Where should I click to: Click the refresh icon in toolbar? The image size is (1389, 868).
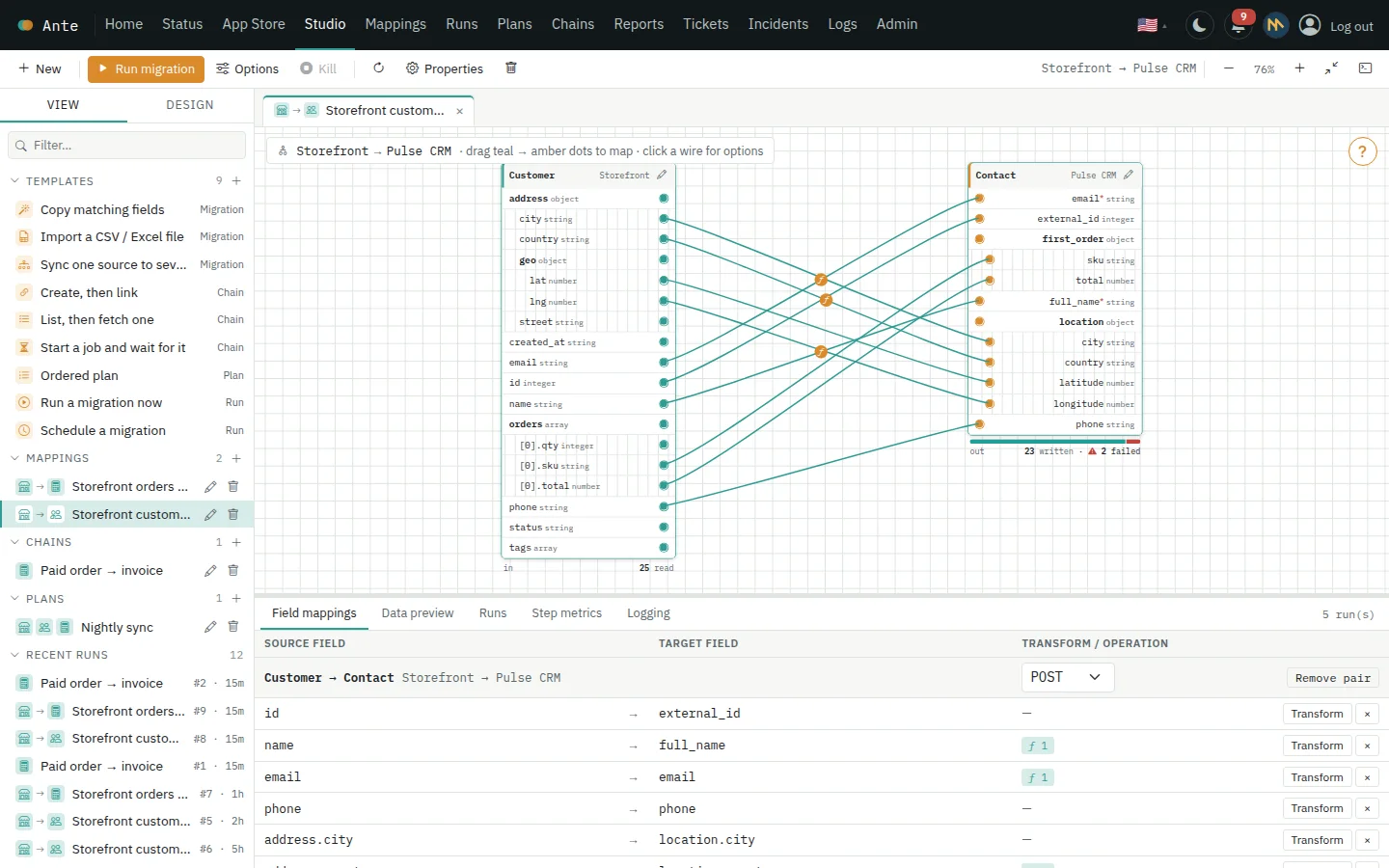(378, 68)
